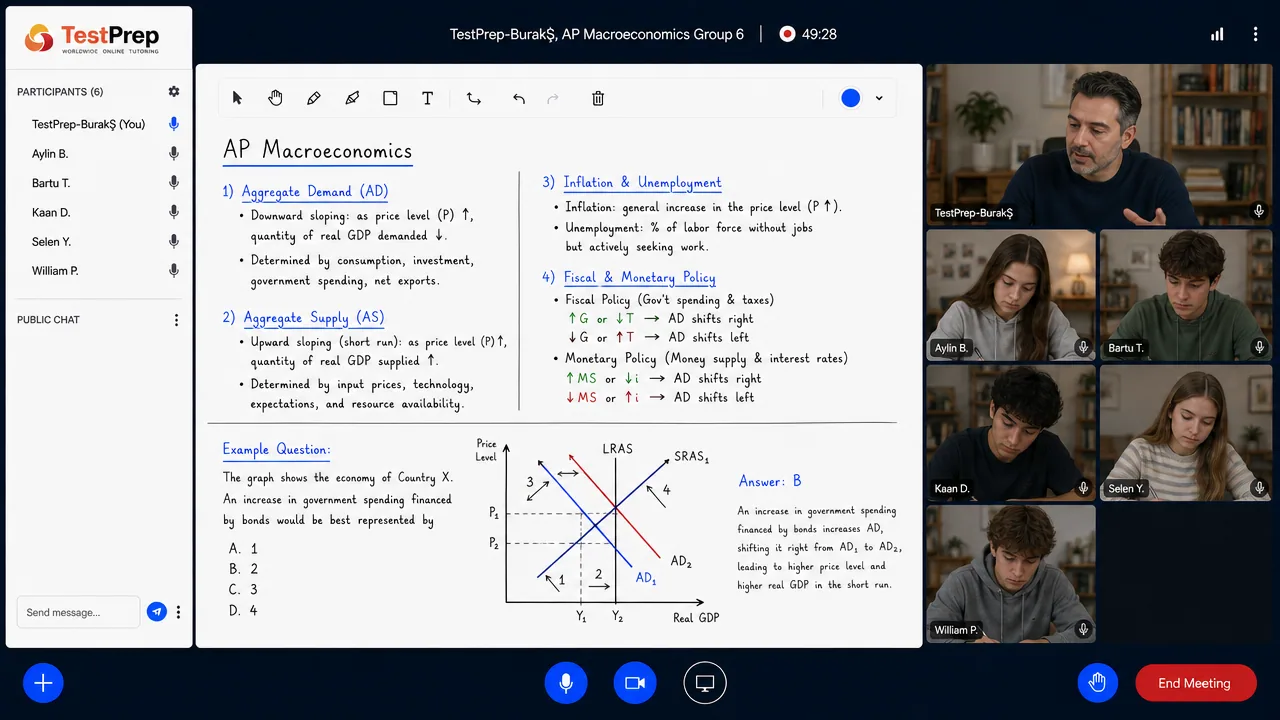Toggle Selen Y. microphone in participants list

click(174, 241)
